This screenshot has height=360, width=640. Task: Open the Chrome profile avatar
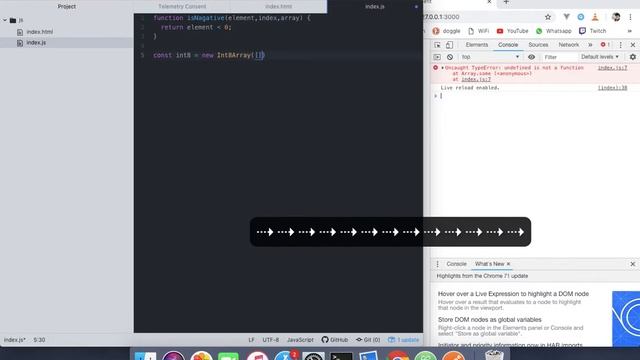(616, 17)
